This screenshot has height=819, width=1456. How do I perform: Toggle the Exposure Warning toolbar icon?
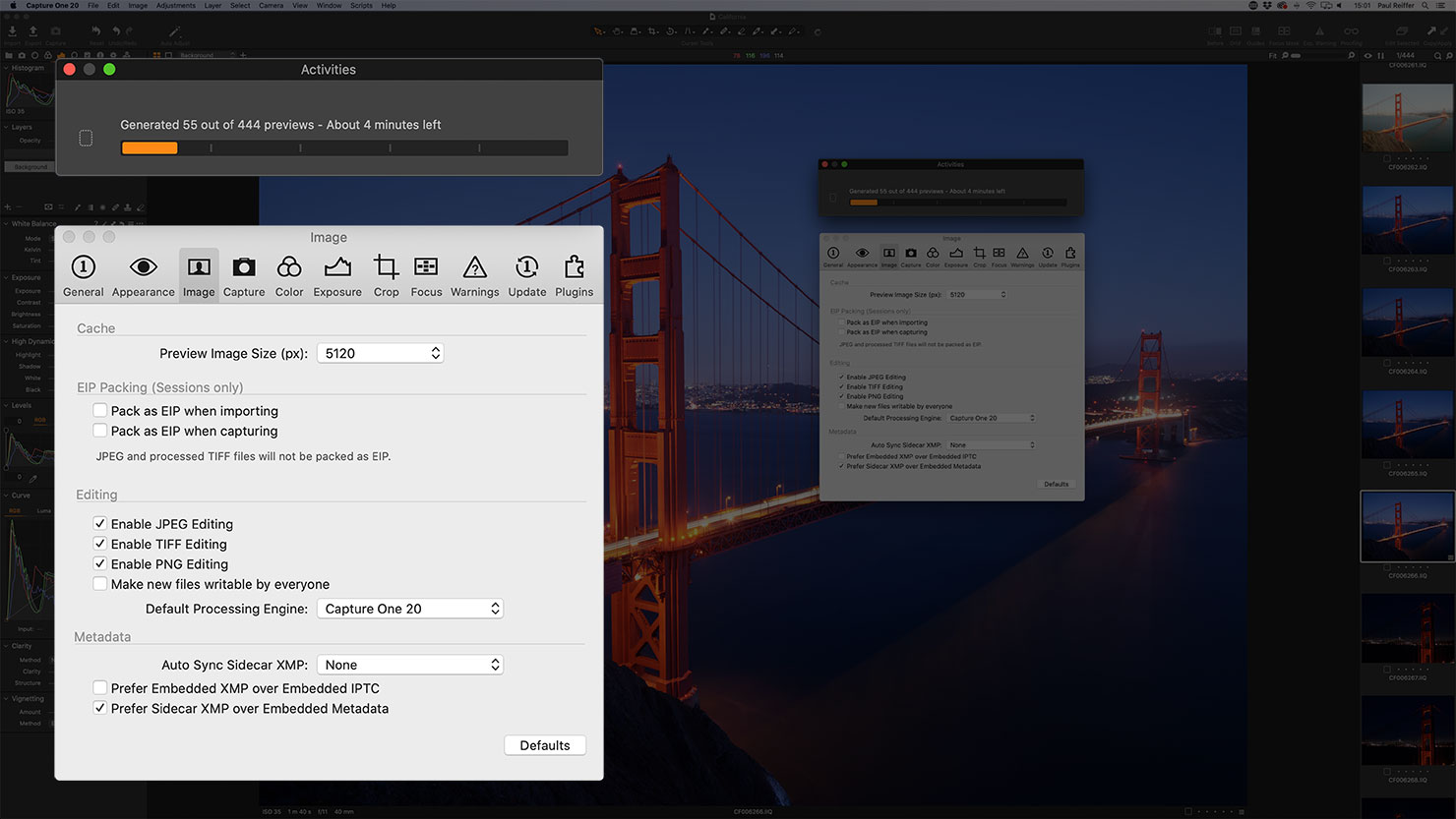[1319, 33]
